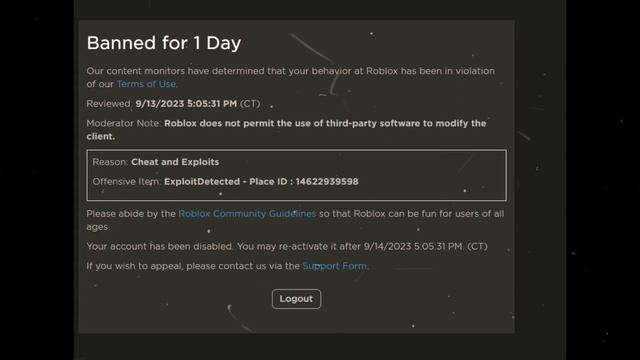
Task: Click the Banned for 1 Day heading
Action: 164,43
